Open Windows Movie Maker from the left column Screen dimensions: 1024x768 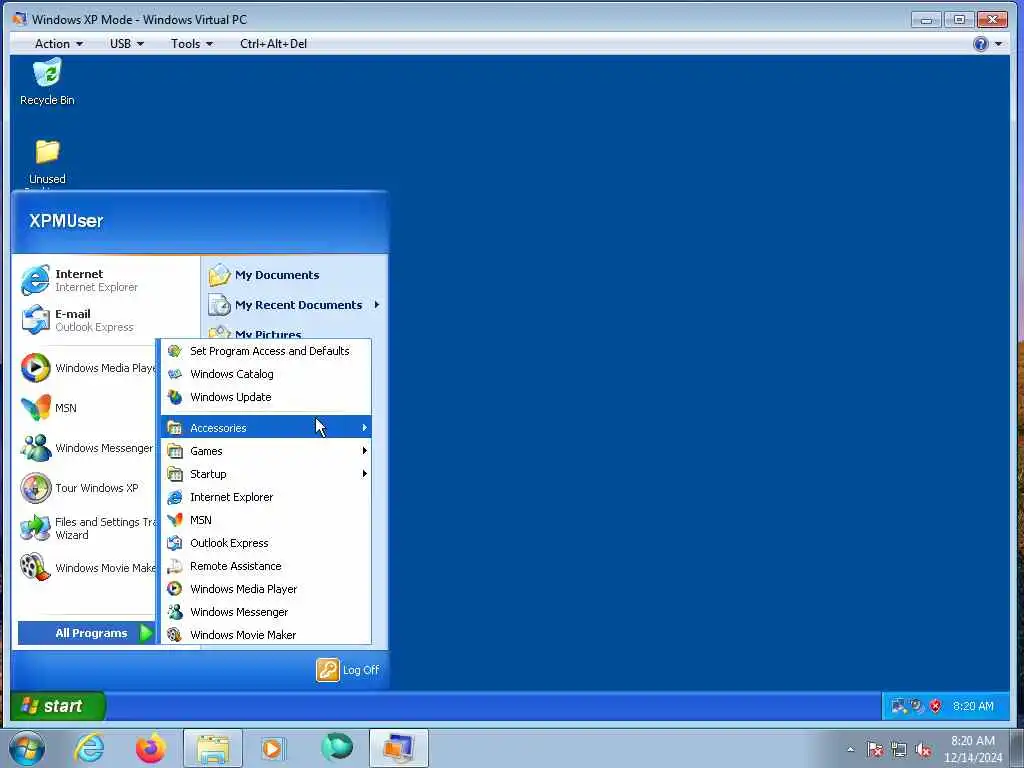[87, 568]
